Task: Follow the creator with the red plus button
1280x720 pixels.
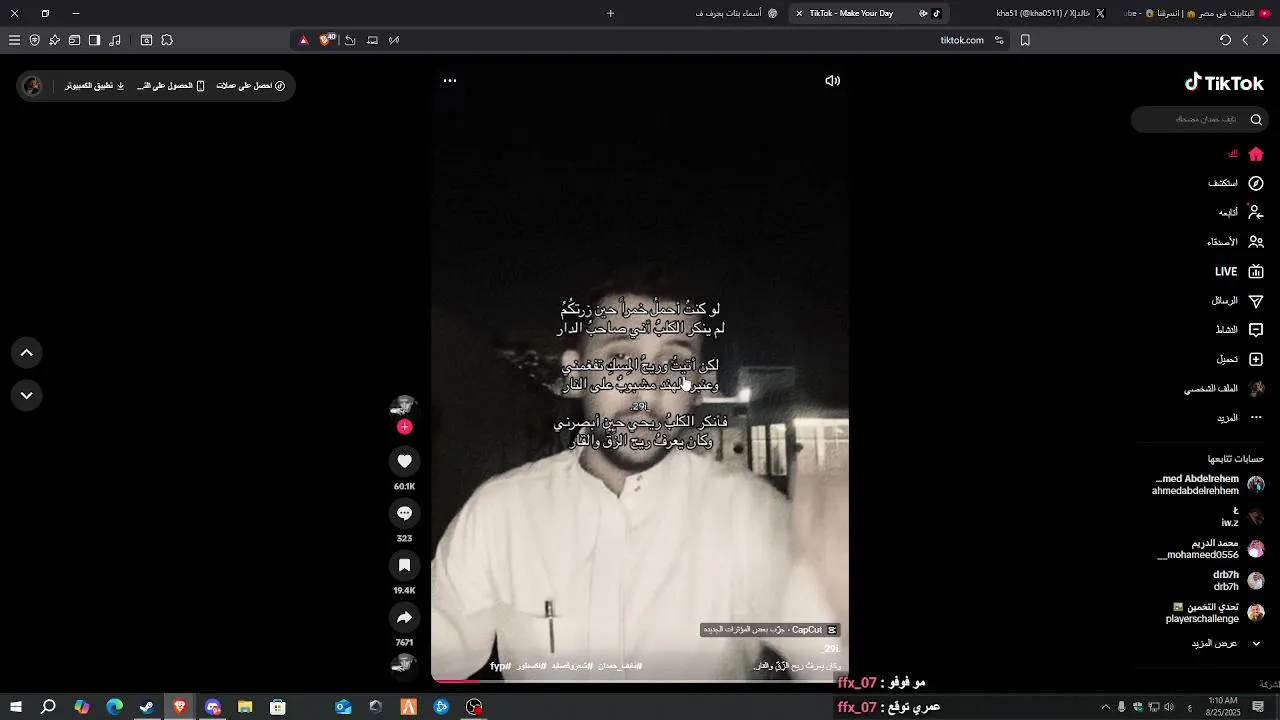Action: (x=404, y=427)
